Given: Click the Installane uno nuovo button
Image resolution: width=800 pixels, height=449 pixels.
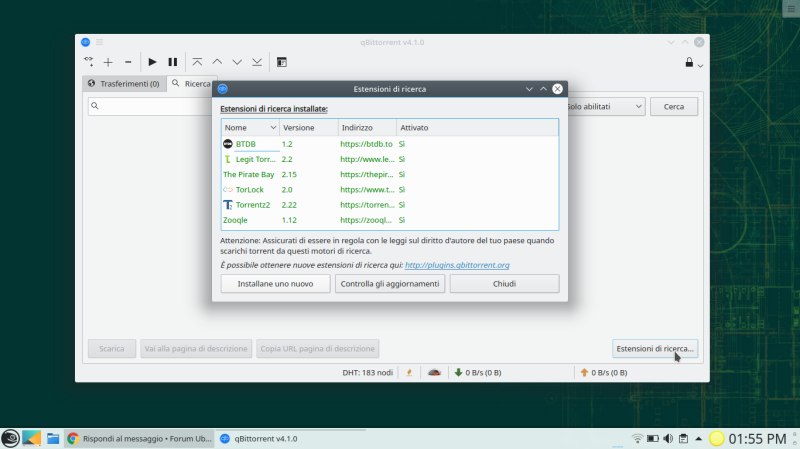Looking at the screenshot, I should 276,284.
